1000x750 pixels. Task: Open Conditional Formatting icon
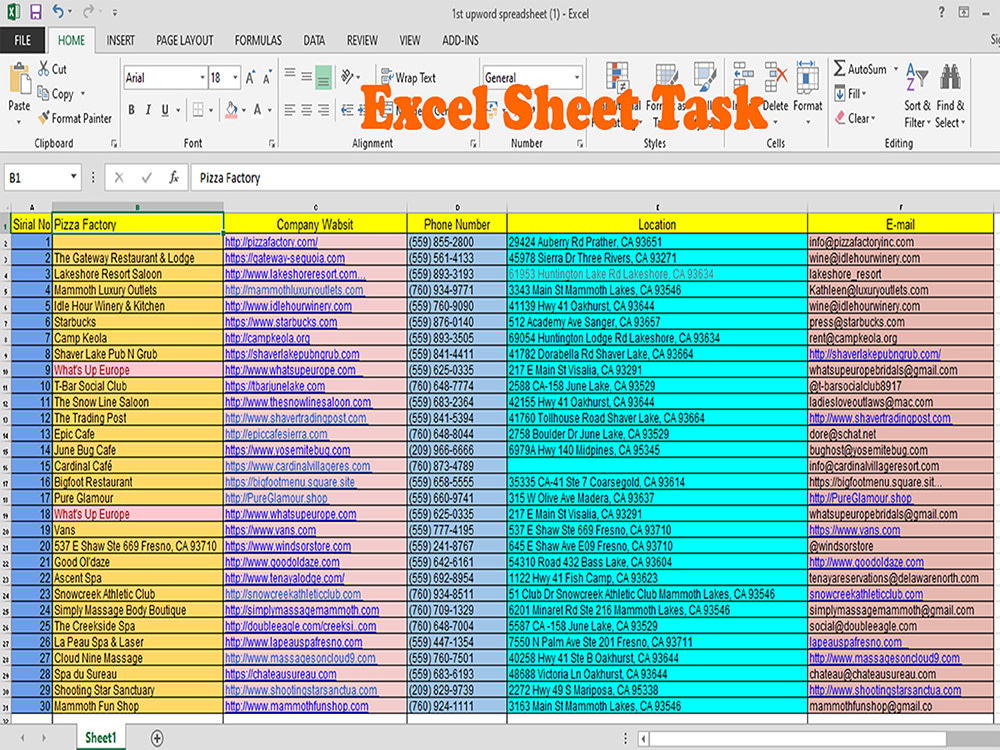click(x=617, y=77)
